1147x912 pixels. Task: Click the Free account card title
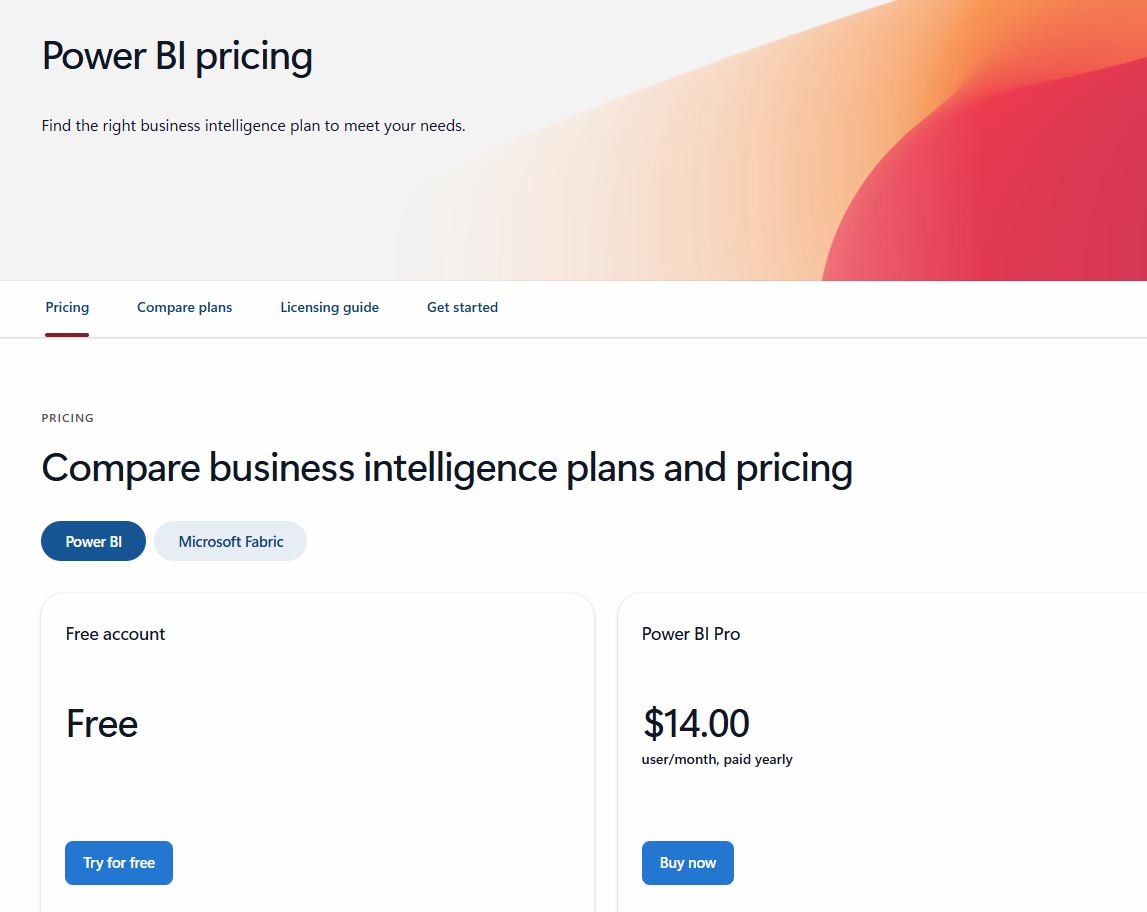coord(115,633)
